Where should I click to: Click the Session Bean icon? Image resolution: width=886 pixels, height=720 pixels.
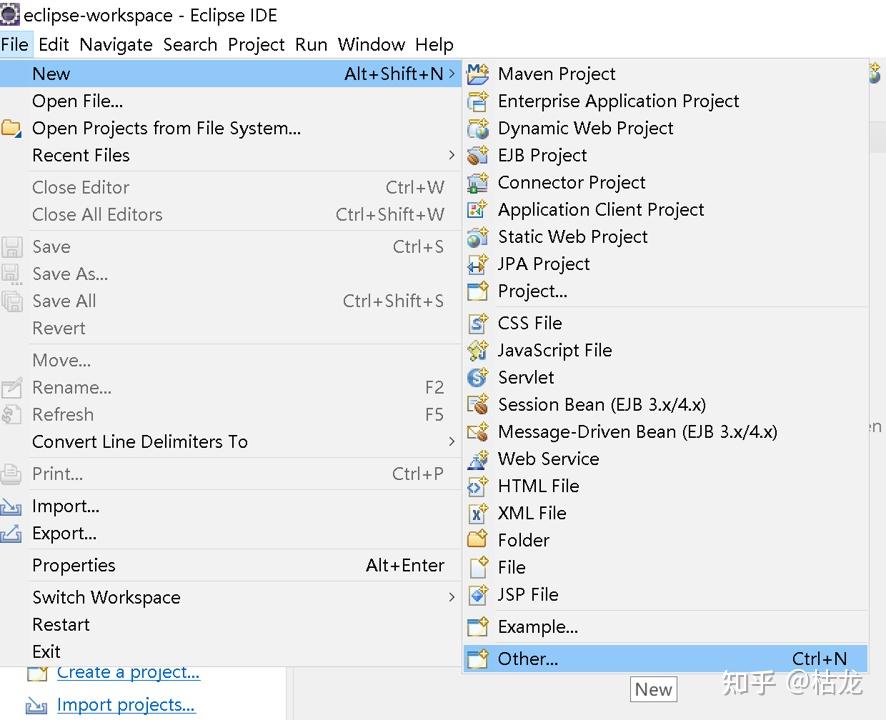pyautogui.click(x=478, y=405)
